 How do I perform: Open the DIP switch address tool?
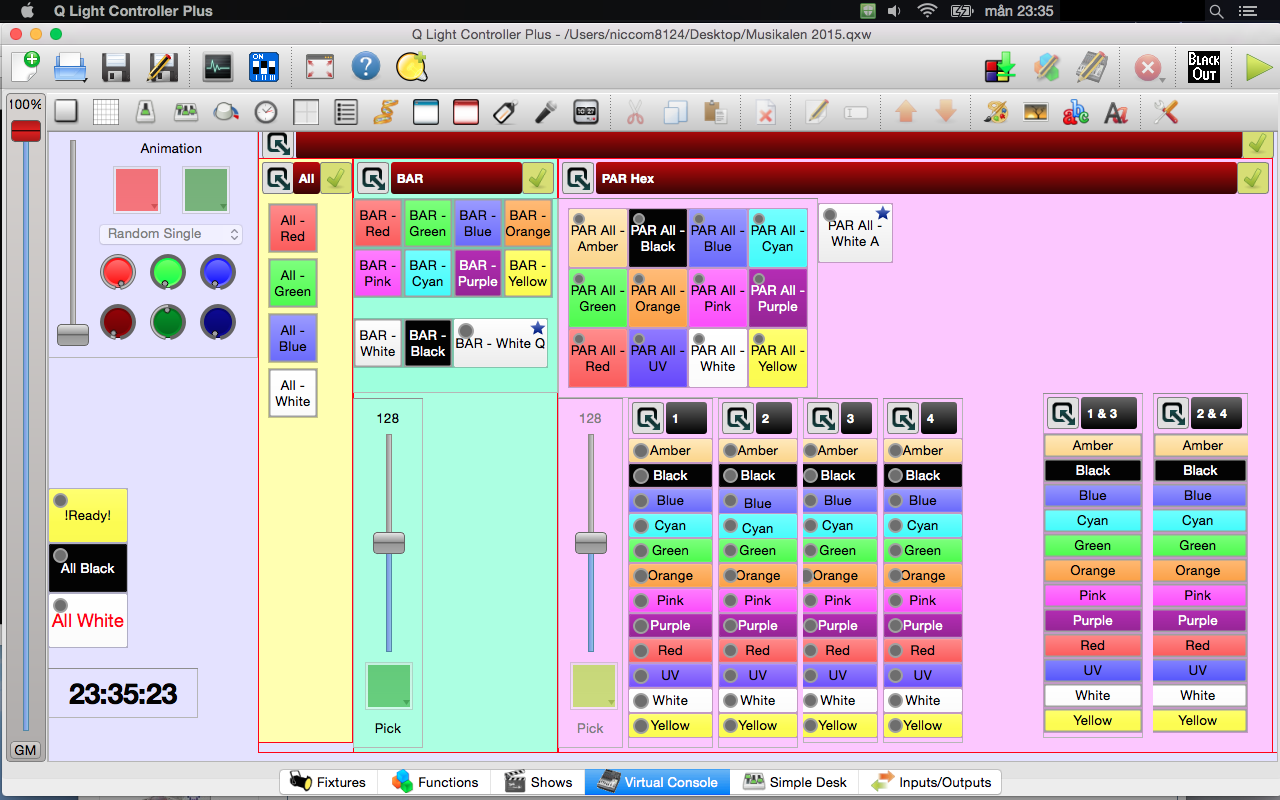coord(264,67)
